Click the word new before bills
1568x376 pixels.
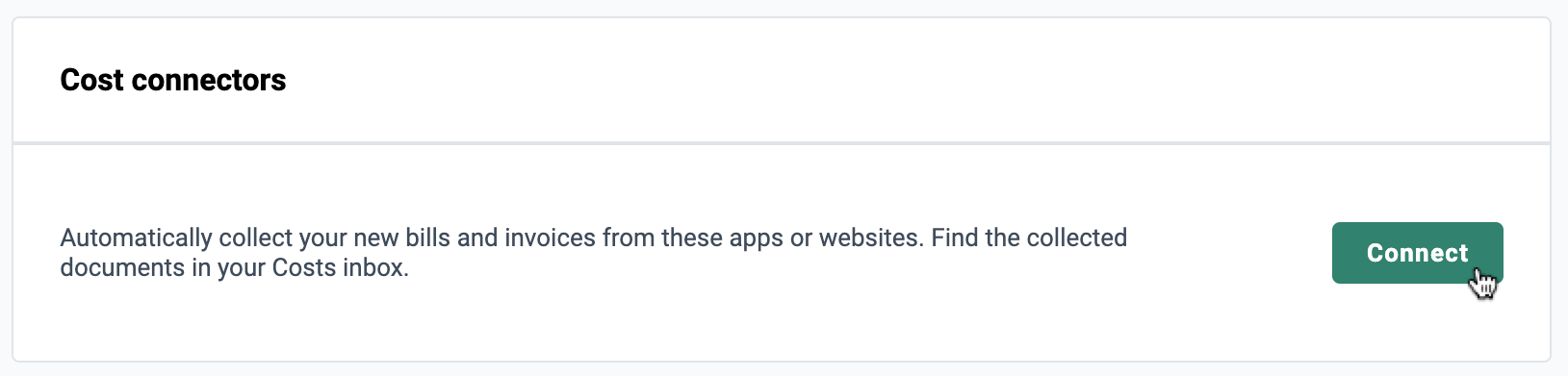[x=376, y=238]
